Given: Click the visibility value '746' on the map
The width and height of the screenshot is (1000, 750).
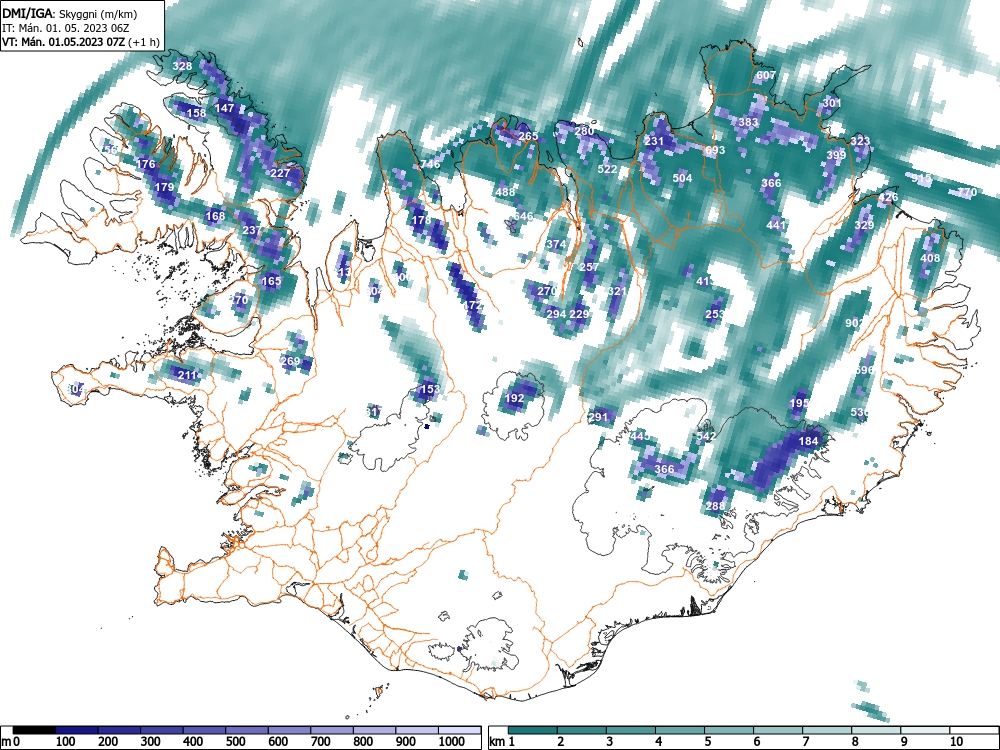Looking at the screenshot, I should (430, 164).
